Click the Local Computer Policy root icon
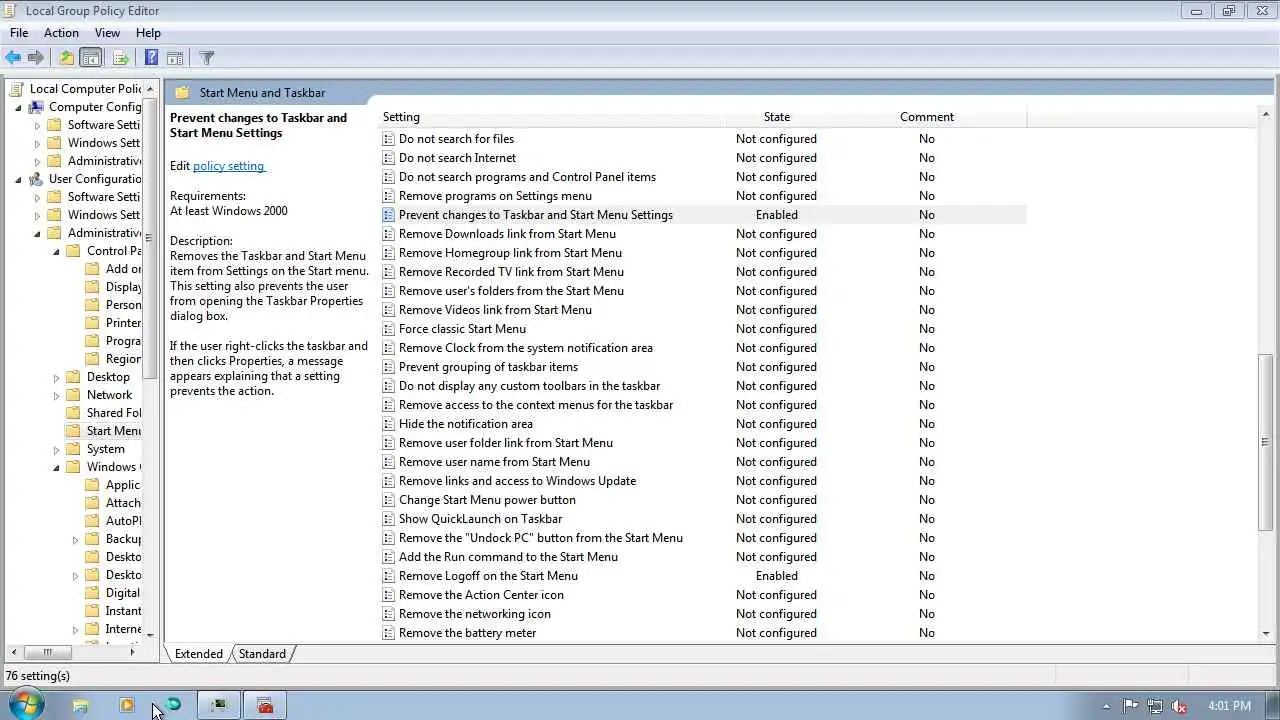Viewport: 1280px width, 720px height. pos(17,89)
